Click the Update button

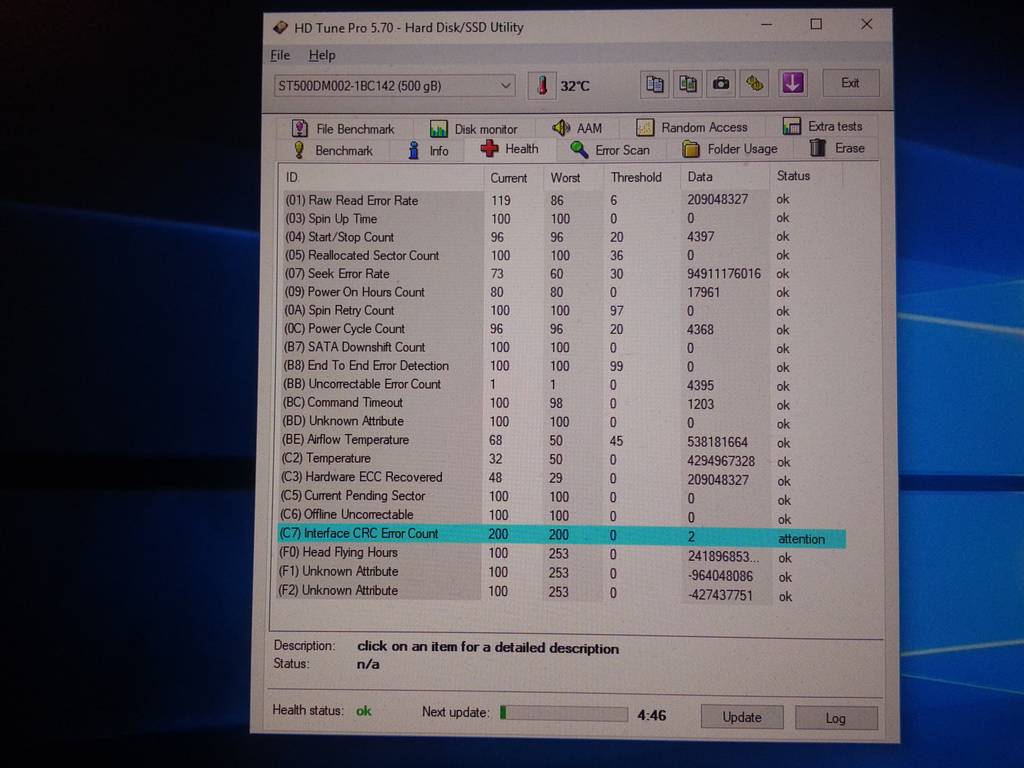[742, 717]
